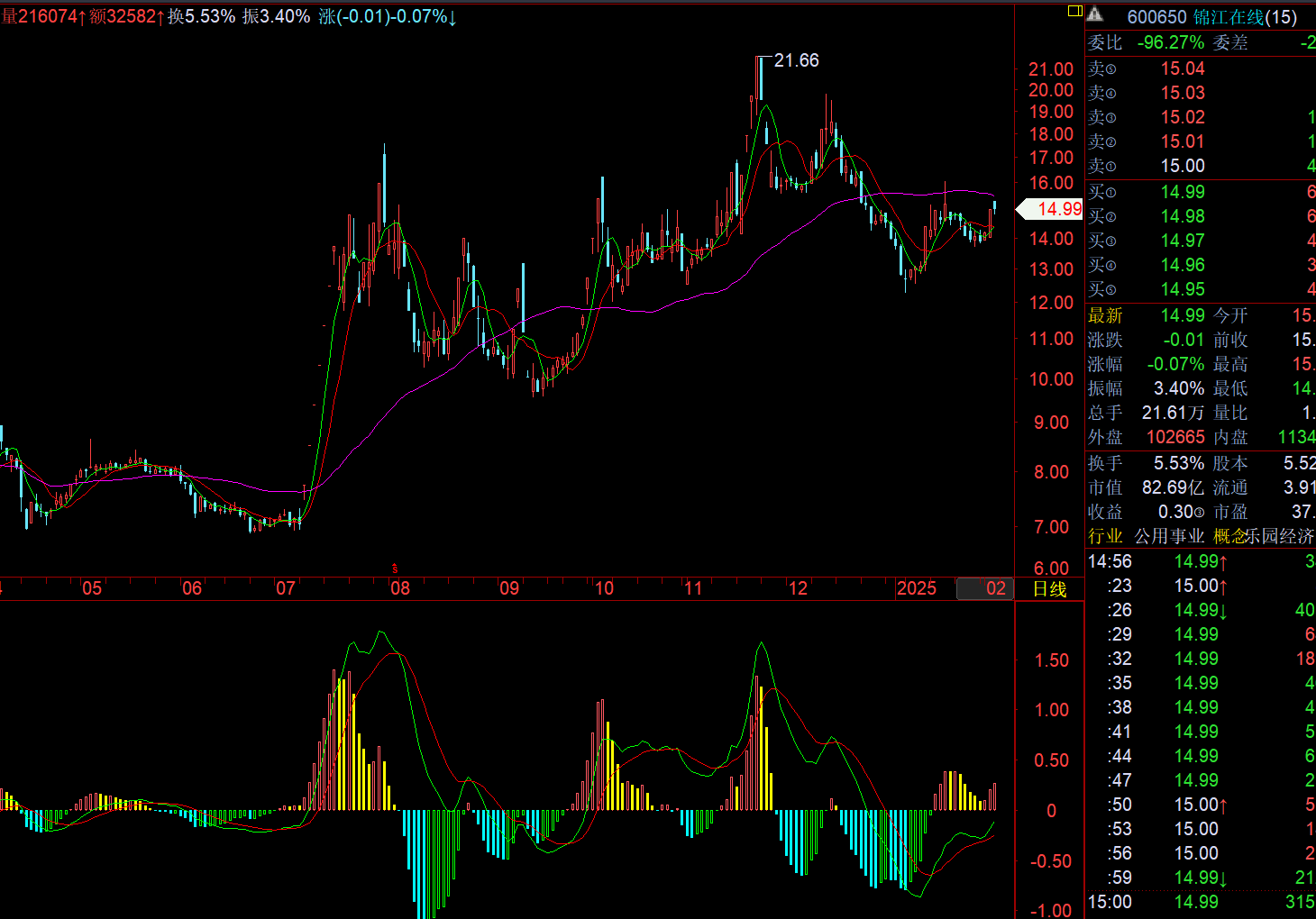Click the 14.99 current price arrow tag
Viewport: 1316px width, 919px height.
coord(1049,209)
